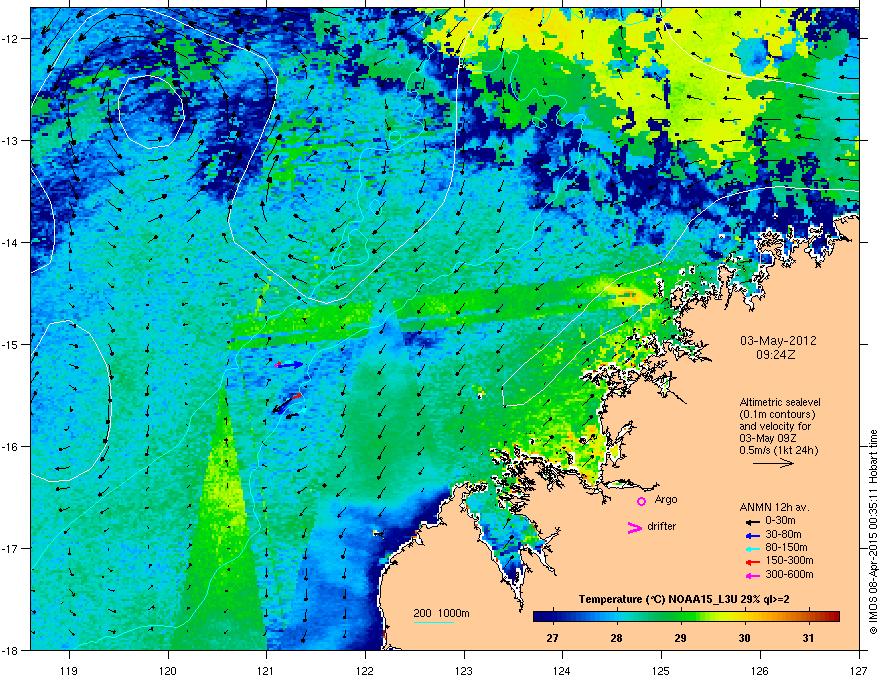Click the cyan bathymetry legend line under 200 1000m
Viewport: 880px width, 680px height.
point(434,622)
